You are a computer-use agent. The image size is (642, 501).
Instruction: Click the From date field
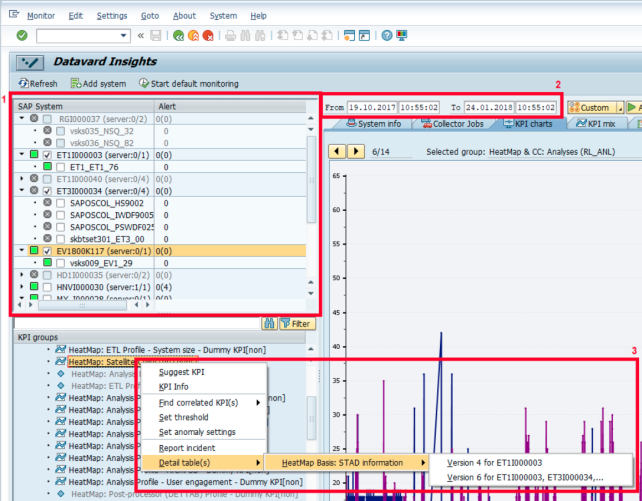tap(372, 108)
